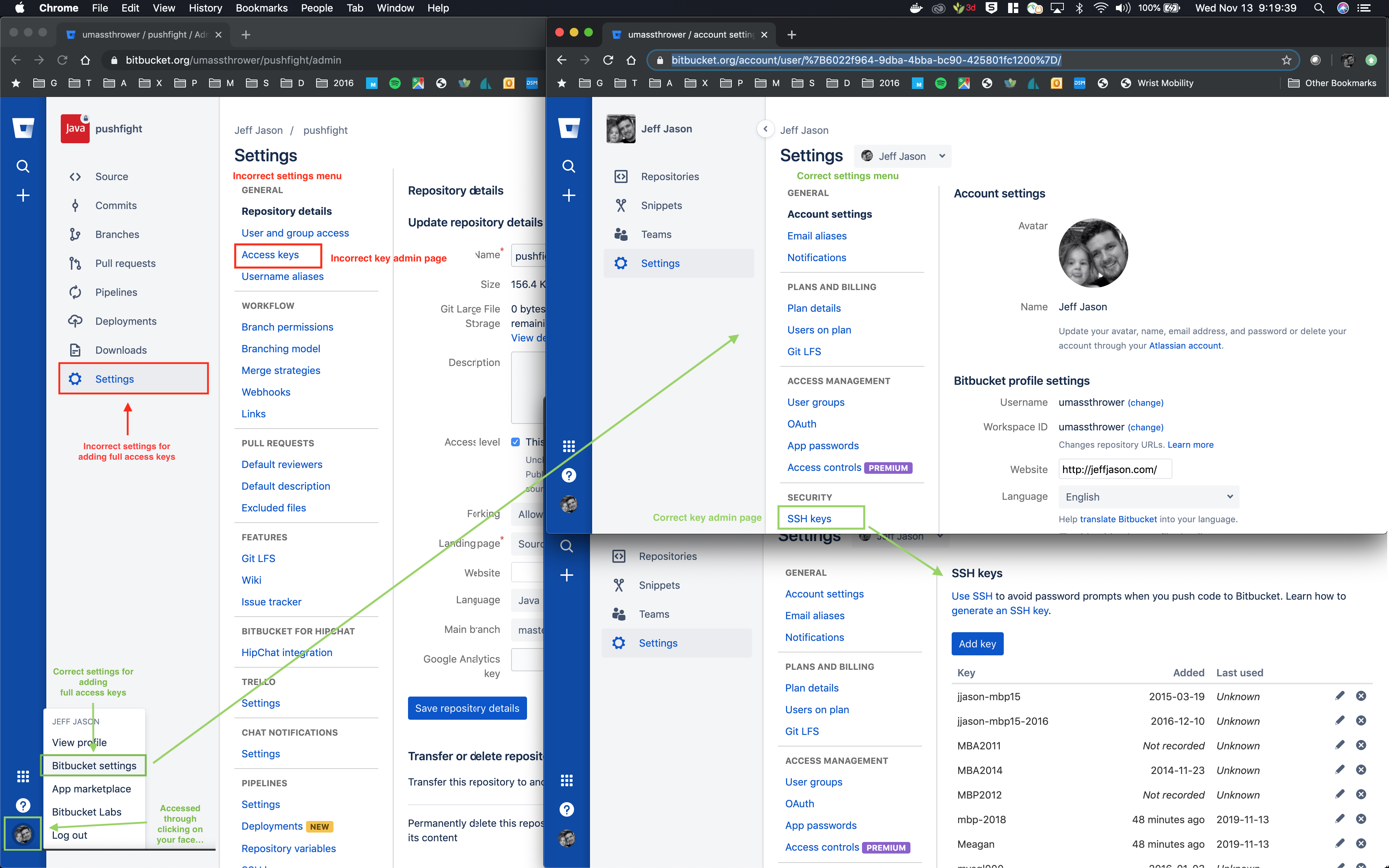
Task: Toggle the private repository Access level checkbox
Action: [x=515, y=442]
